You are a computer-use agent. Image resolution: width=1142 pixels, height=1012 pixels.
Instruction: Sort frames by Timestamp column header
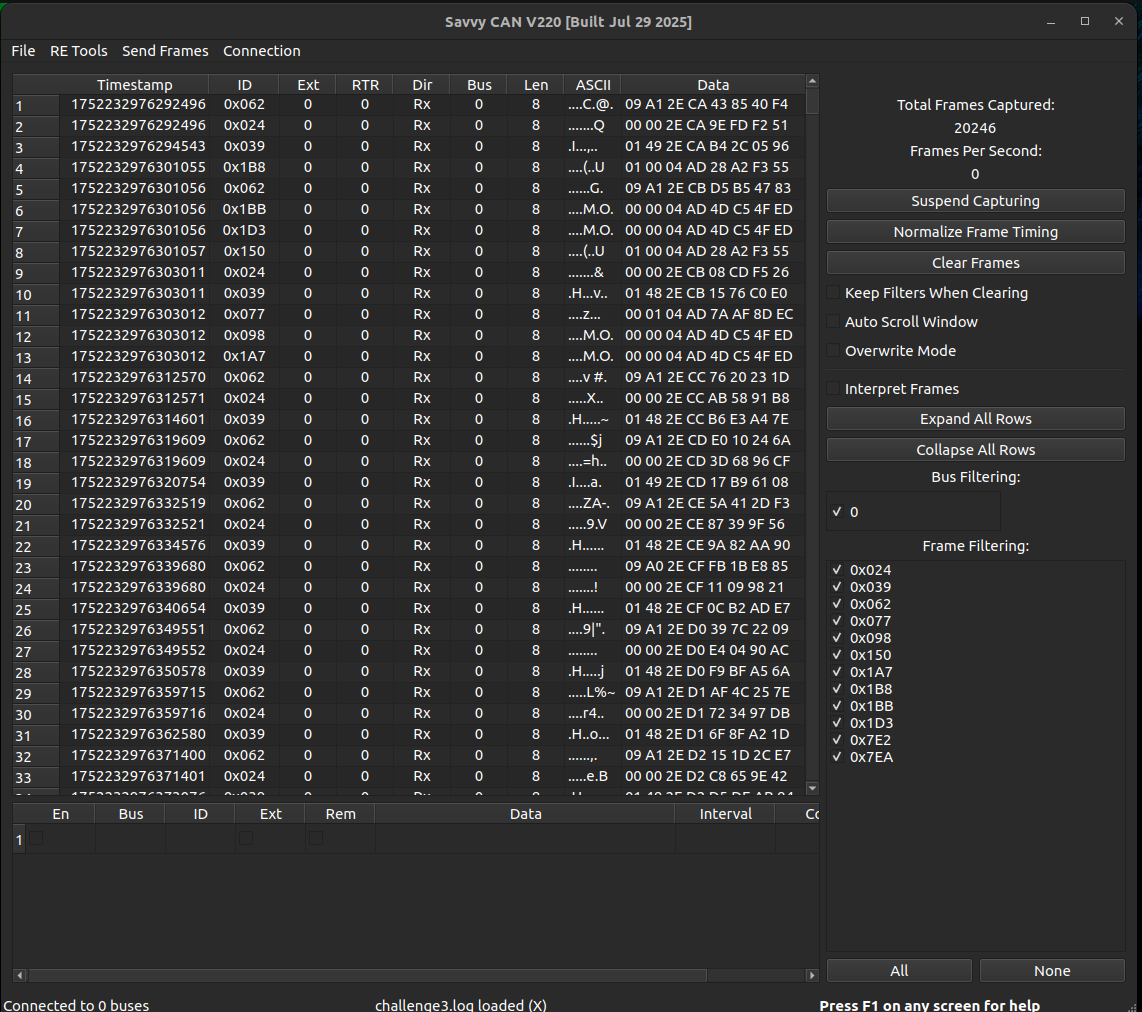(134, 85)
